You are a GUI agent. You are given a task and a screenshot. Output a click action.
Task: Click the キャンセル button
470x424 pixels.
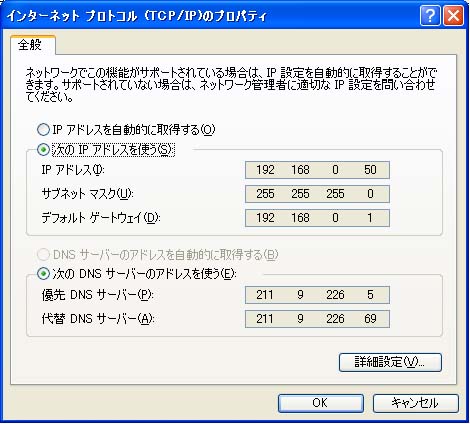tap(415, 403)
